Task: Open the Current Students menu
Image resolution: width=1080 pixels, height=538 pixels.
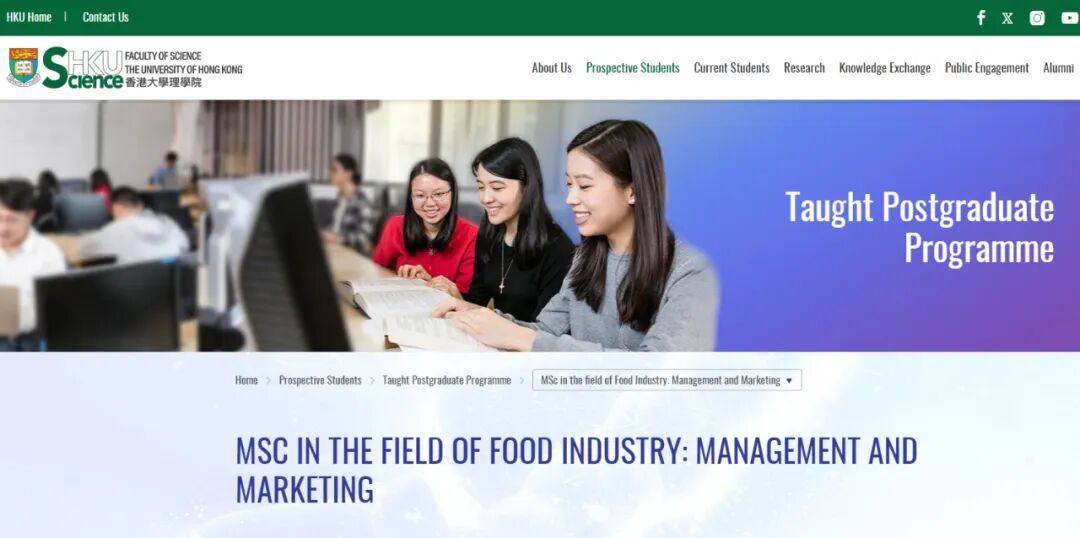Action: tap(731, 68)
